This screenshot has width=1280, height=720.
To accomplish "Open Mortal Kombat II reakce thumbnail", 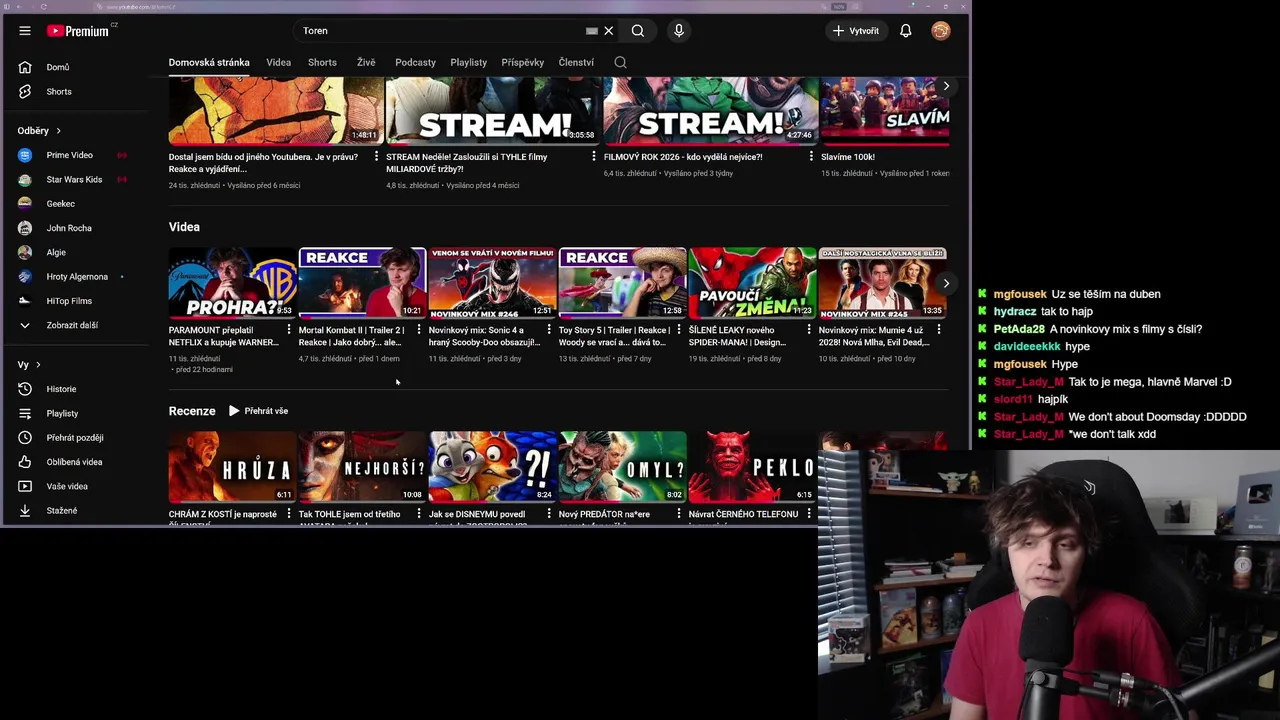I will coord(362,283).
